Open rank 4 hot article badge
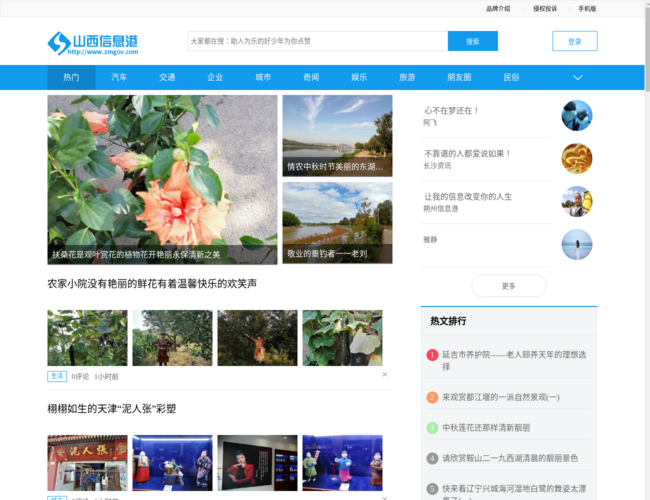 tap(432, 458)
